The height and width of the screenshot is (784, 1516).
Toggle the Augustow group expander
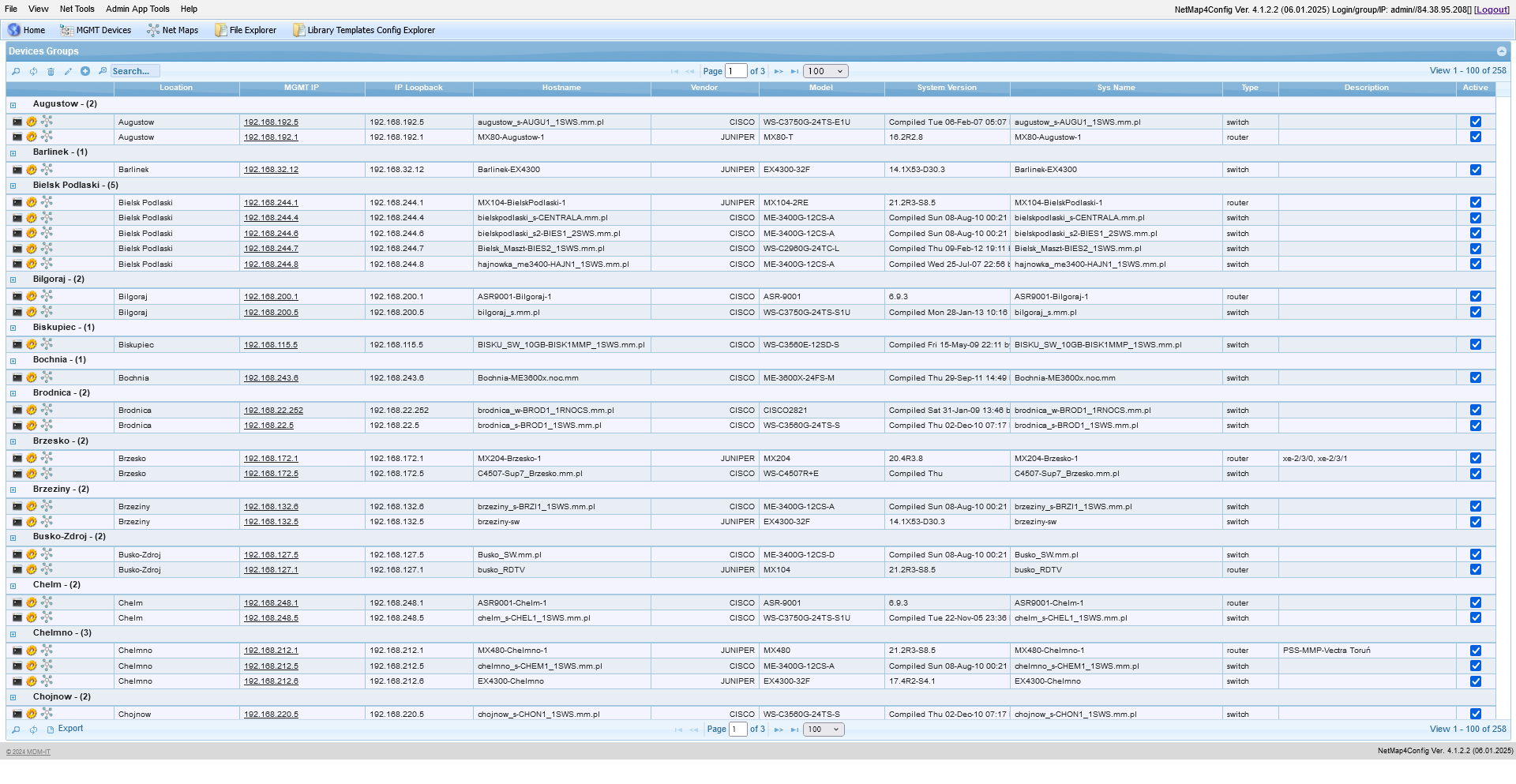point(13,105)
